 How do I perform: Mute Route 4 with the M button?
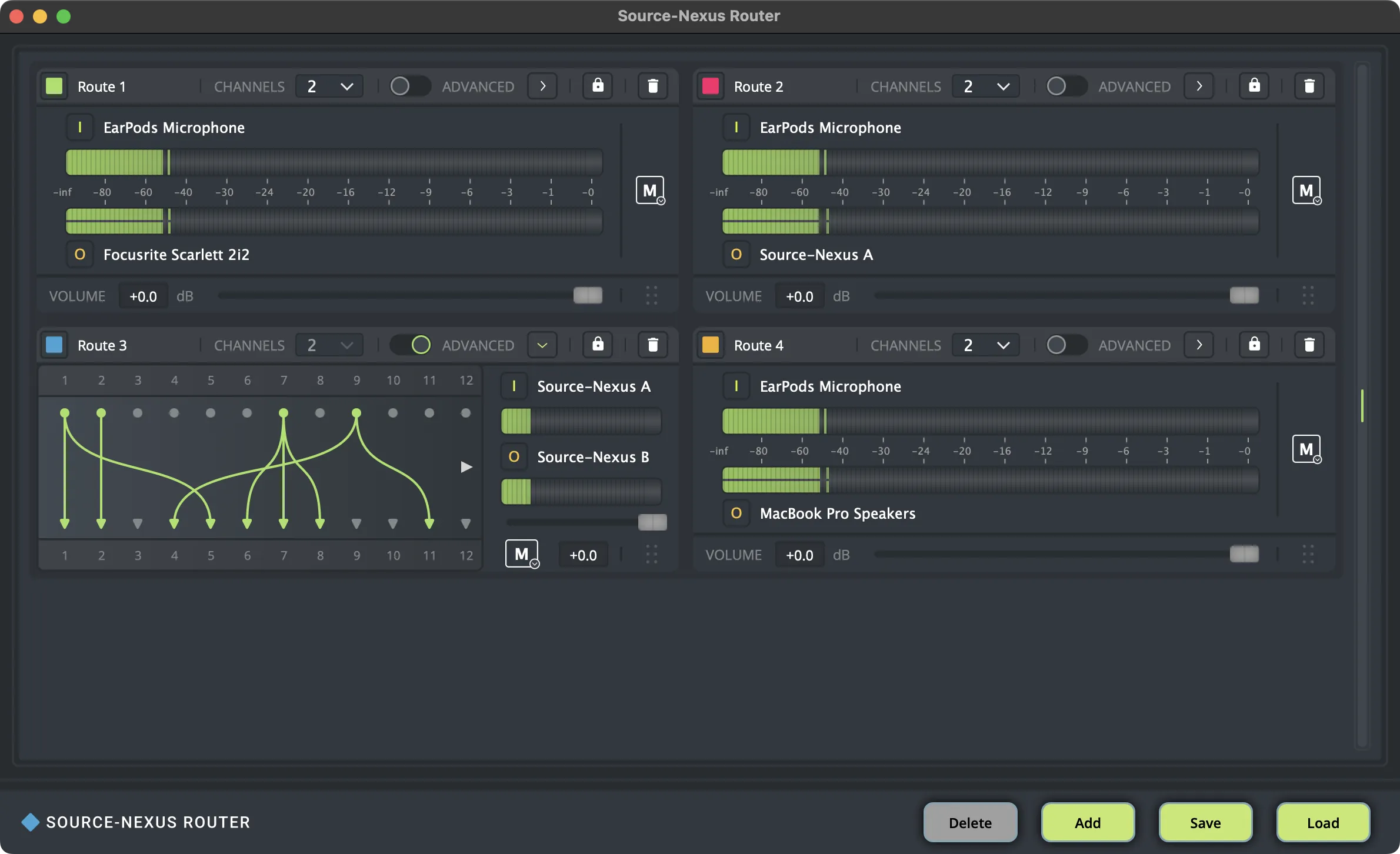tap(1306, 449)
